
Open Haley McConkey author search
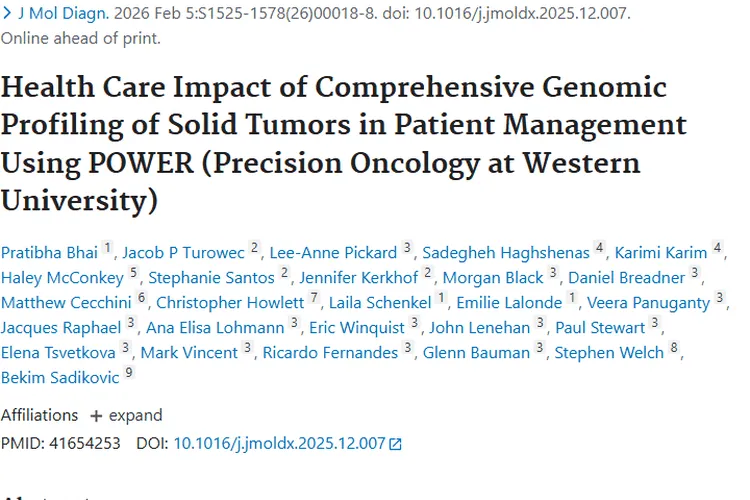click(62, 277)
